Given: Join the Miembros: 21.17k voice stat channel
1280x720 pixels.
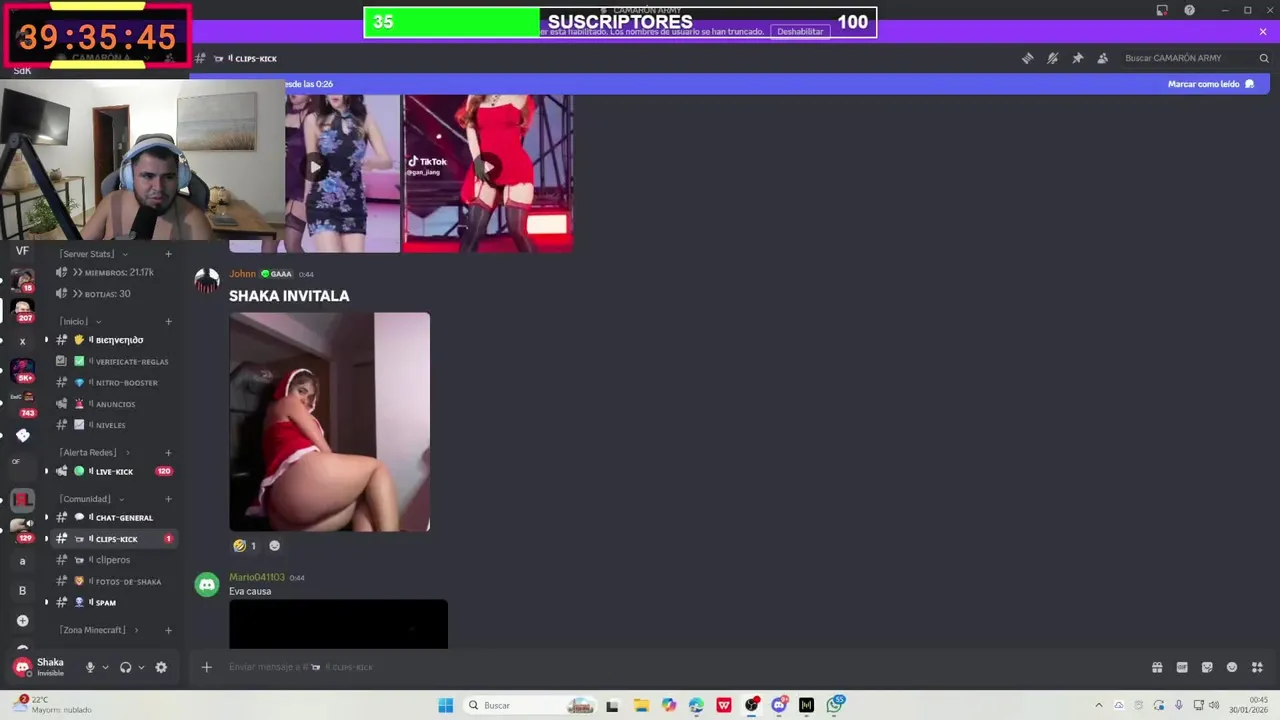Looking at the screenshot, I should (x=114, y=272).
